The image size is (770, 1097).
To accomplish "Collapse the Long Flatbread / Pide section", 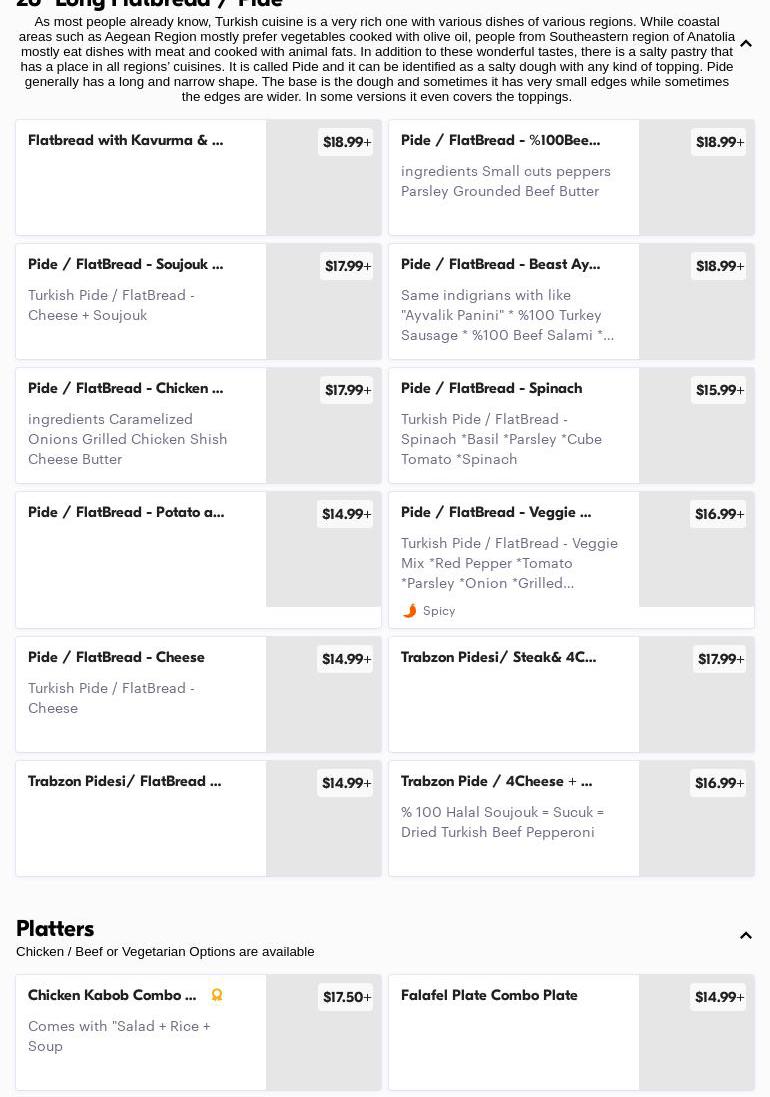I will pos(746,44).
